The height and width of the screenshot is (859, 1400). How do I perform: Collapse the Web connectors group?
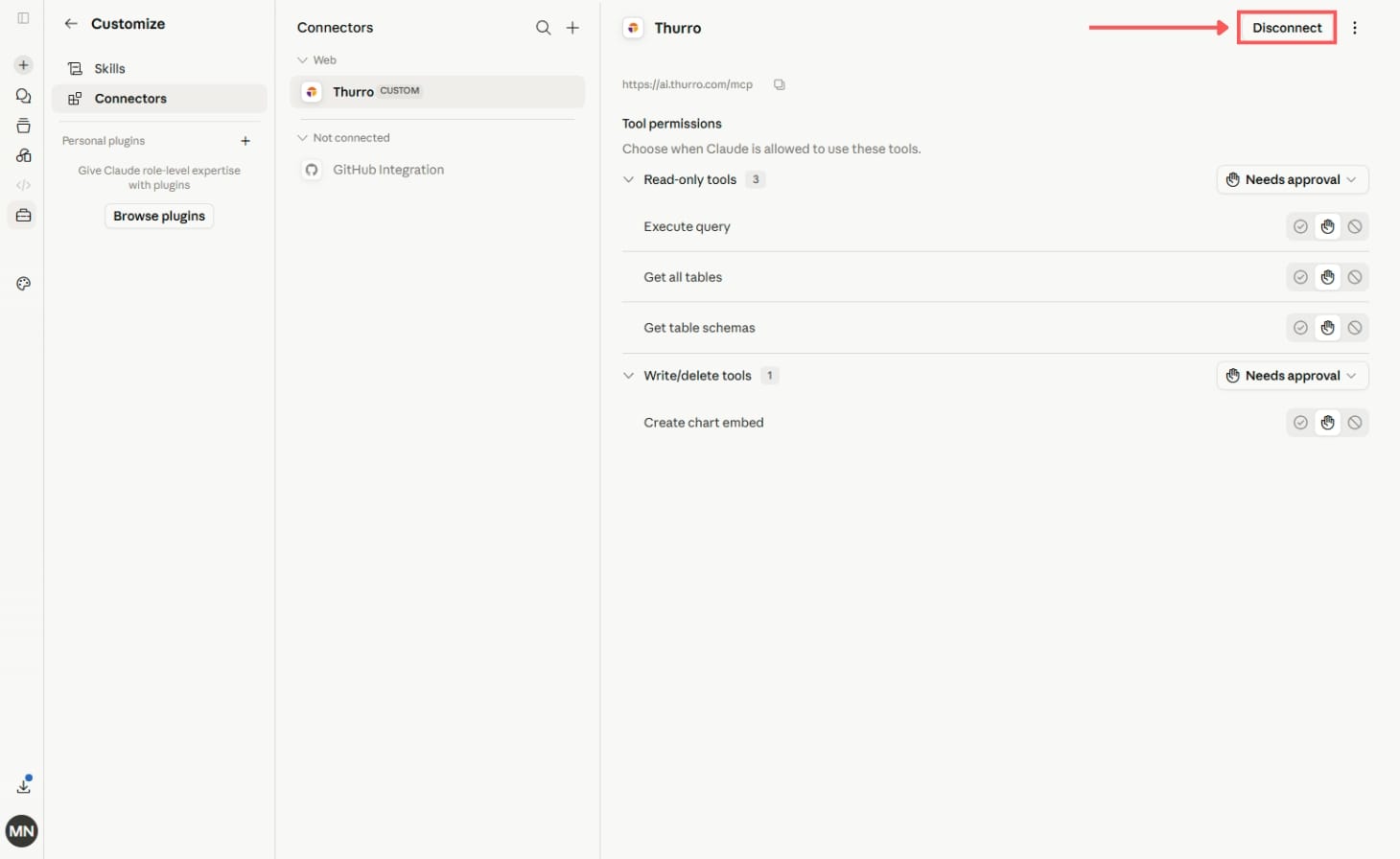[x=302, y=60]
